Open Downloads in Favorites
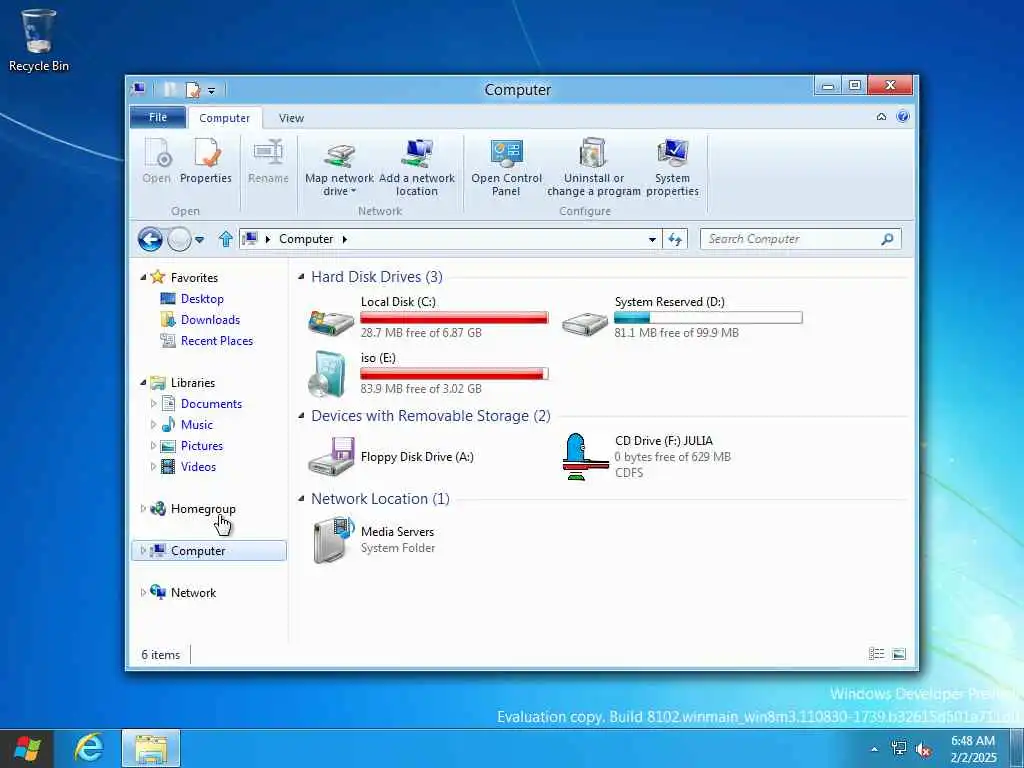 210,319
